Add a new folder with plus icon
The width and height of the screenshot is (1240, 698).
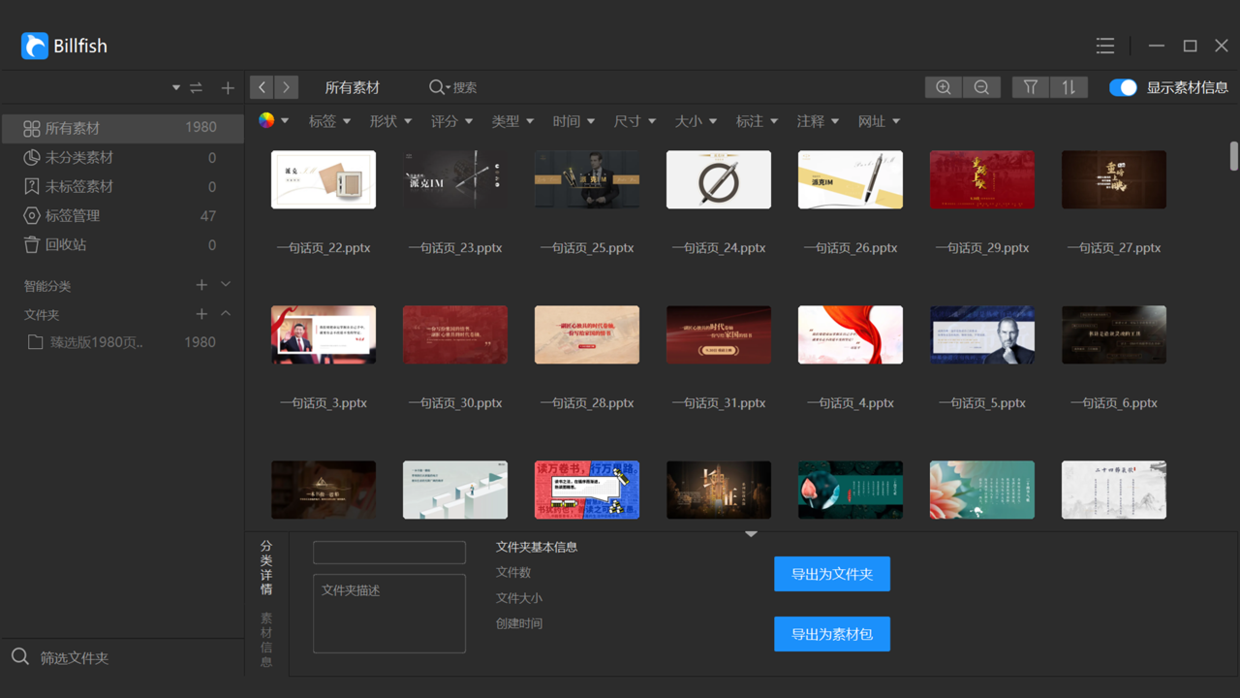pos(201,314)
